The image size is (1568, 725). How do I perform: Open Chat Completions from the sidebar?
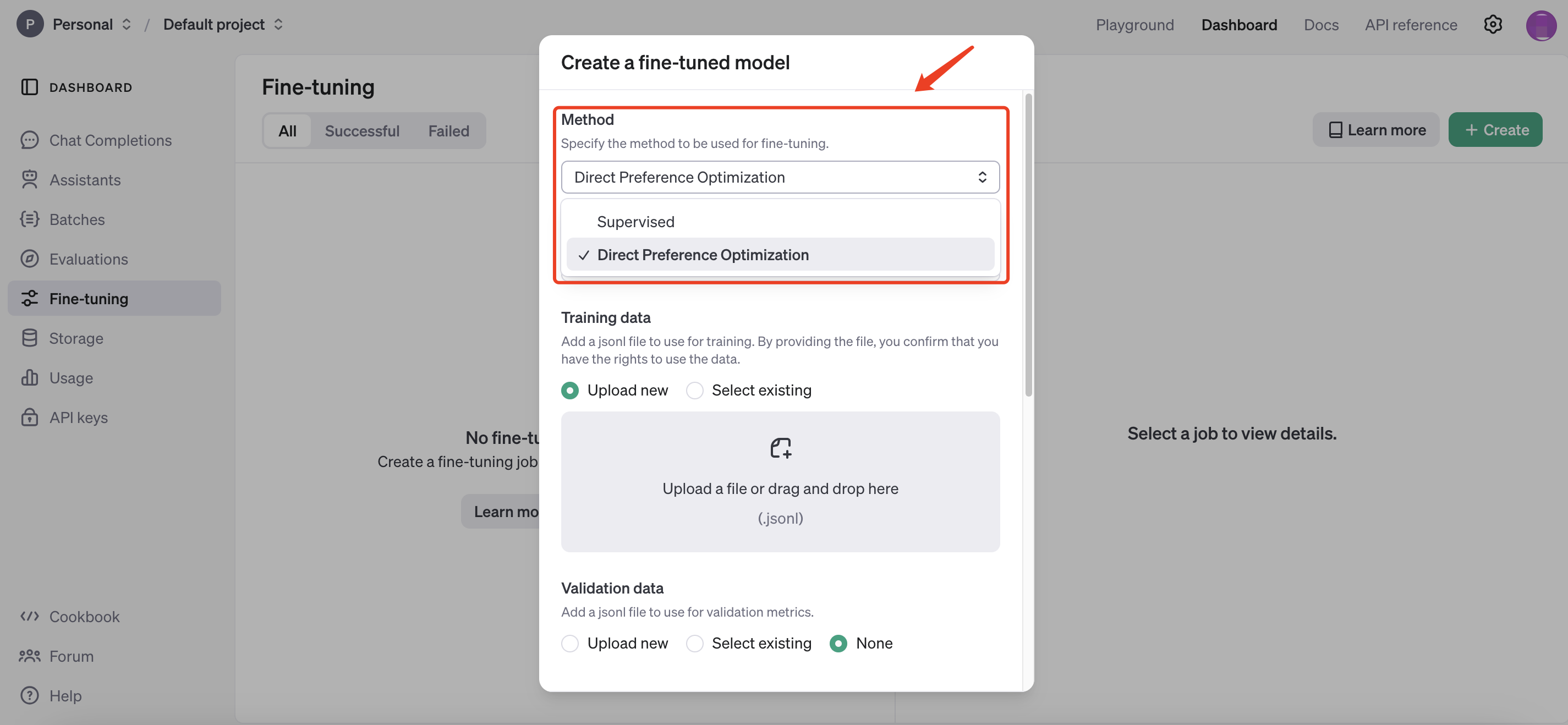point(110,140)
